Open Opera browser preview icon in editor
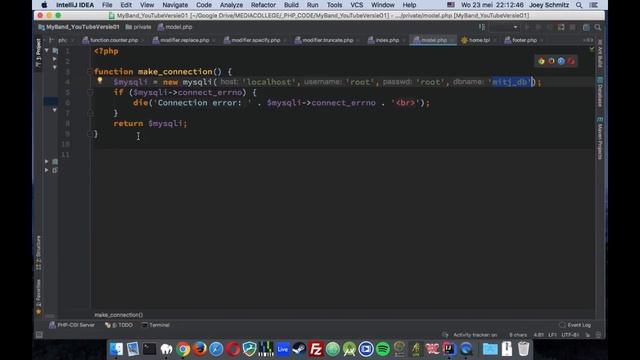 [571, 61]
